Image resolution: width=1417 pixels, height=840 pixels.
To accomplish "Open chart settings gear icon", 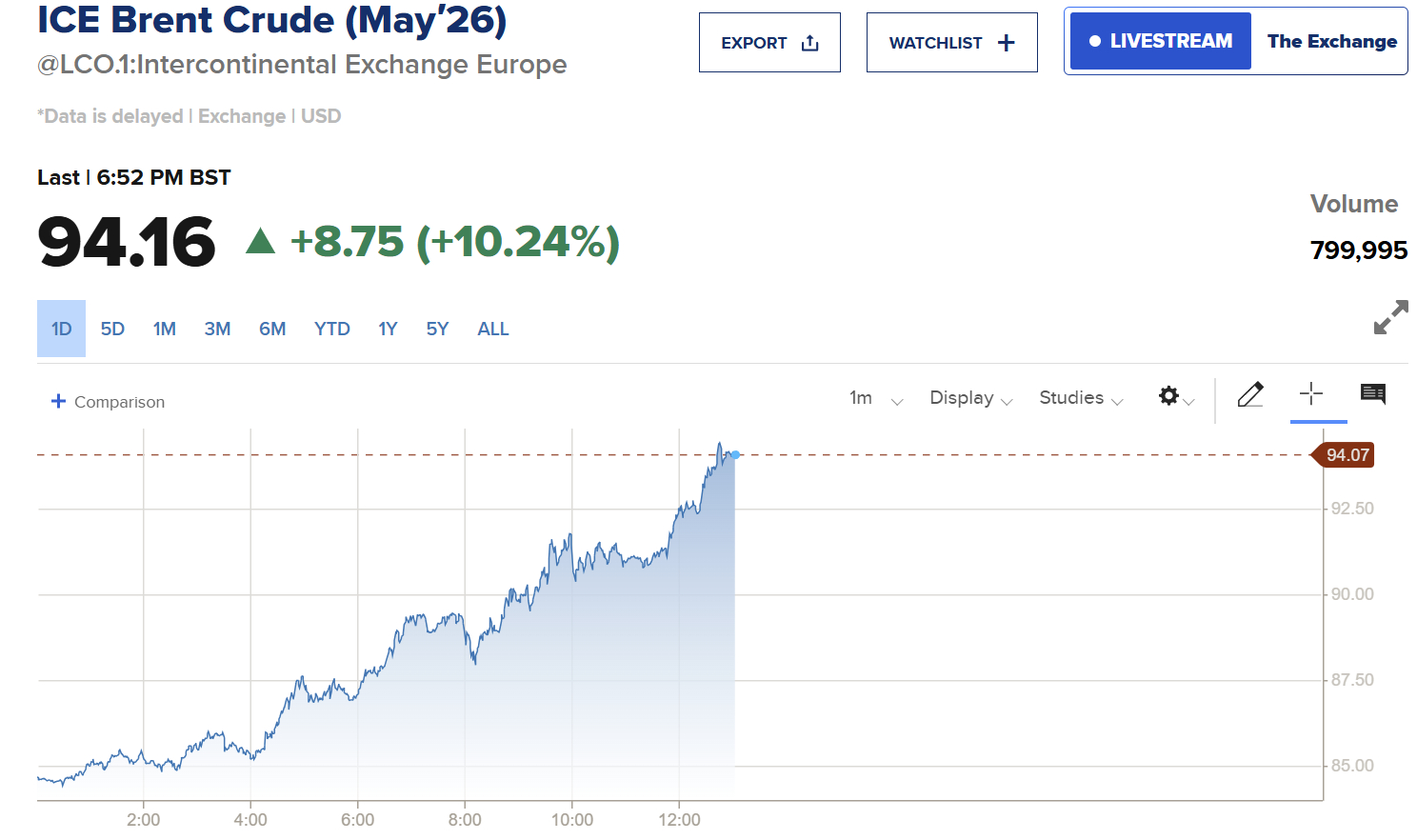I will pyautogui.click(x=1169, y=396).
